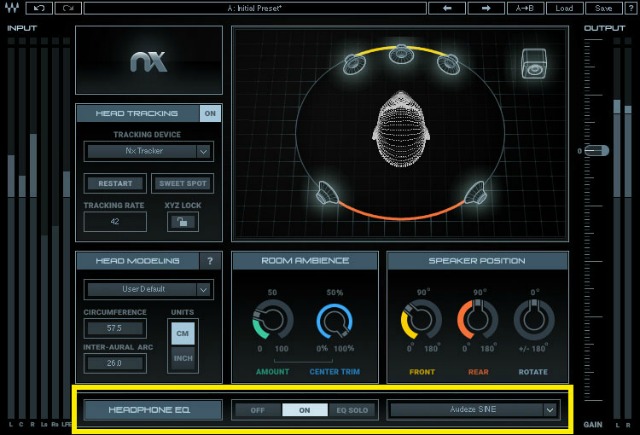640x435 pixels.
Task: Click the XYZ Lock padlock icon
Action: pos(182,221)
